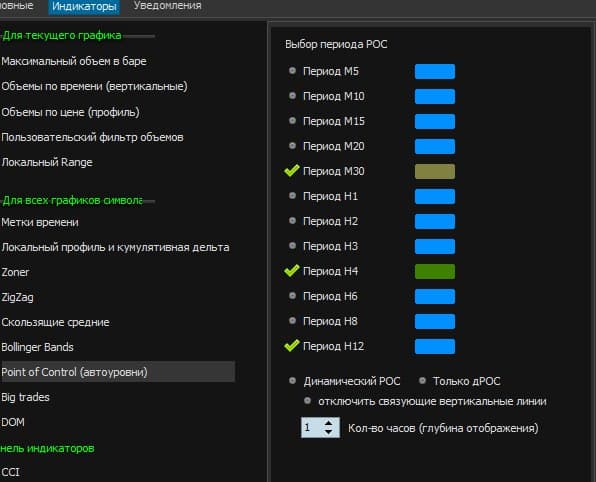Screen dimensions: 596x482
Task: Change color swatch for Период H1
Action: 435,197
